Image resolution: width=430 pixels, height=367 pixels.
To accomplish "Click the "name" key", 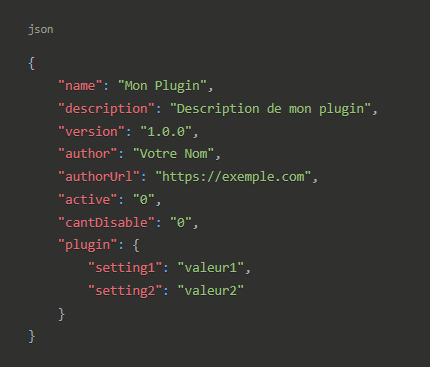I will [80, 86].
